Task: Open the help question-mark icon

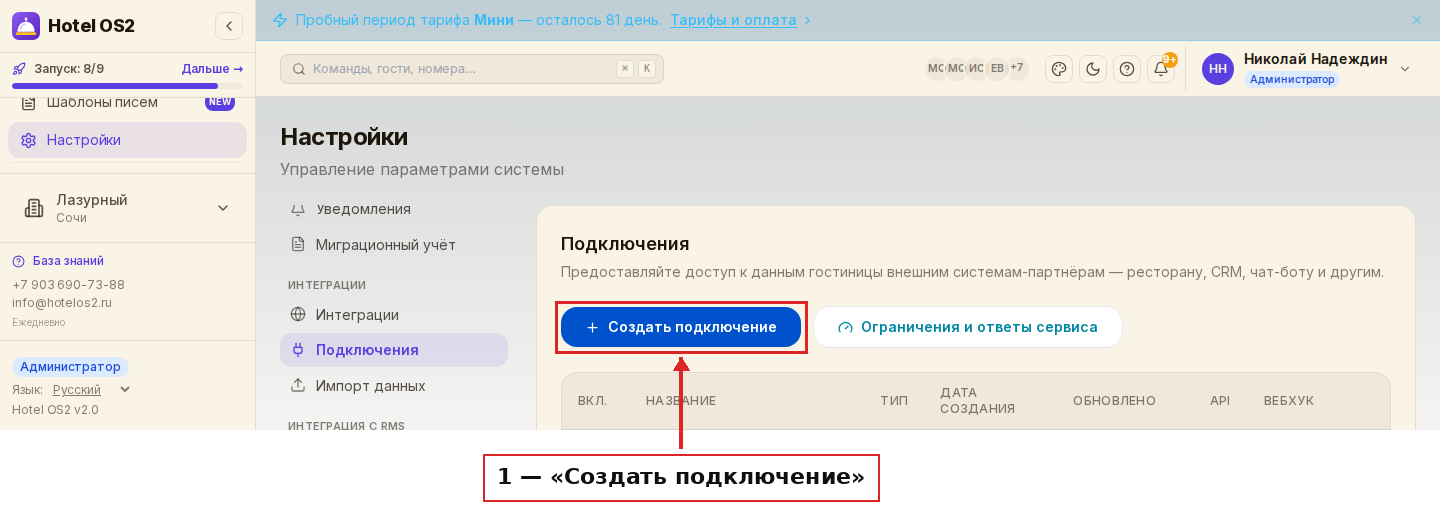Action: [x=1127, y=69]
